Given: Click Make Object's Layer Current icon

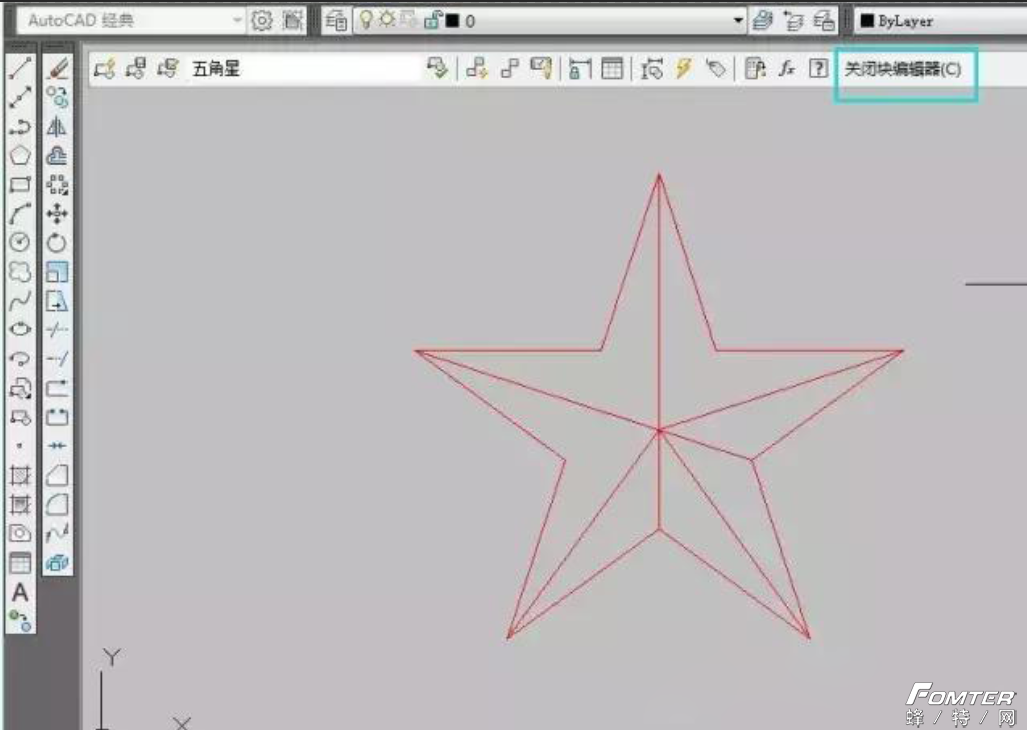Looking at the screenshot, I should [762, 21].
